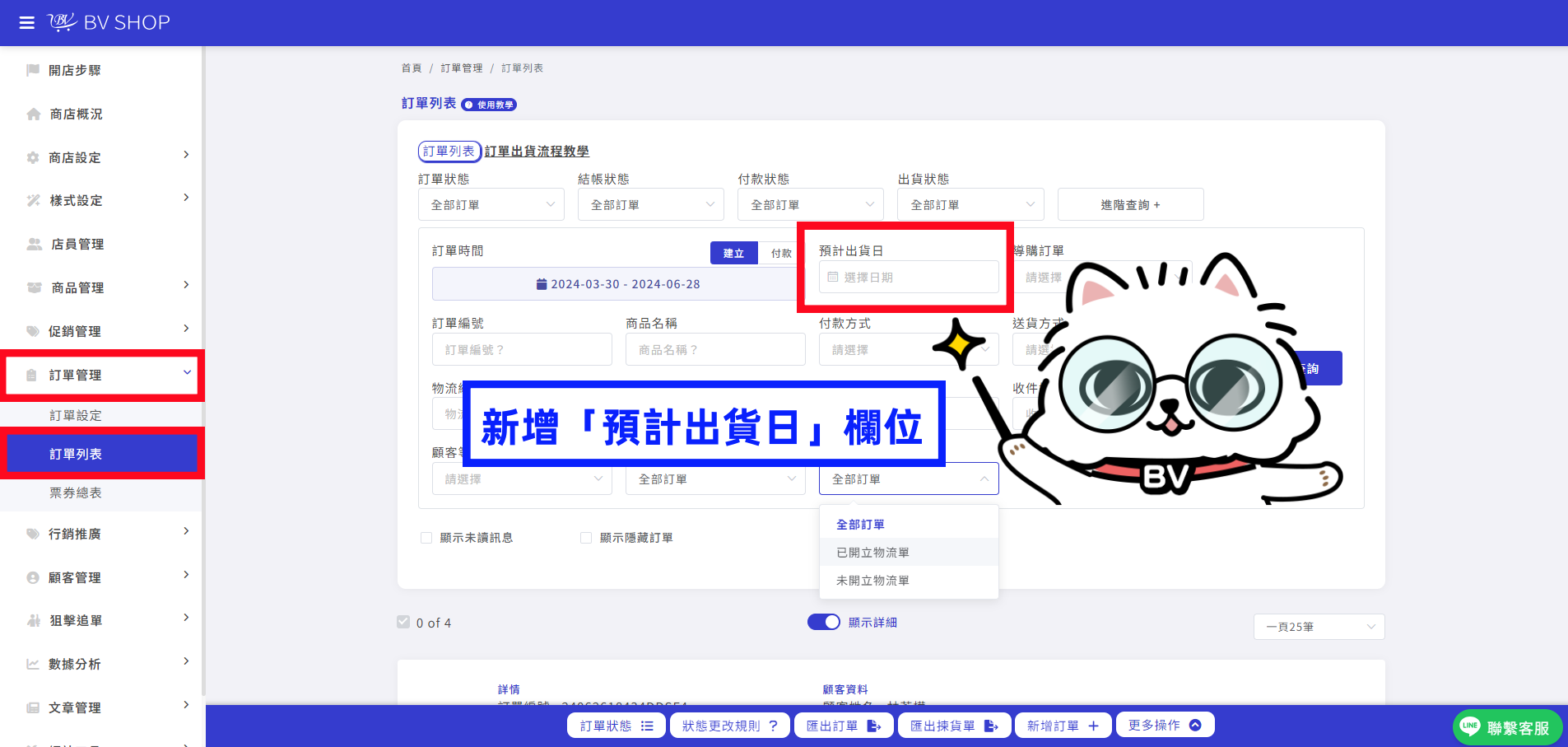Toggle the 顯示詳細 switch

(824, 622)
